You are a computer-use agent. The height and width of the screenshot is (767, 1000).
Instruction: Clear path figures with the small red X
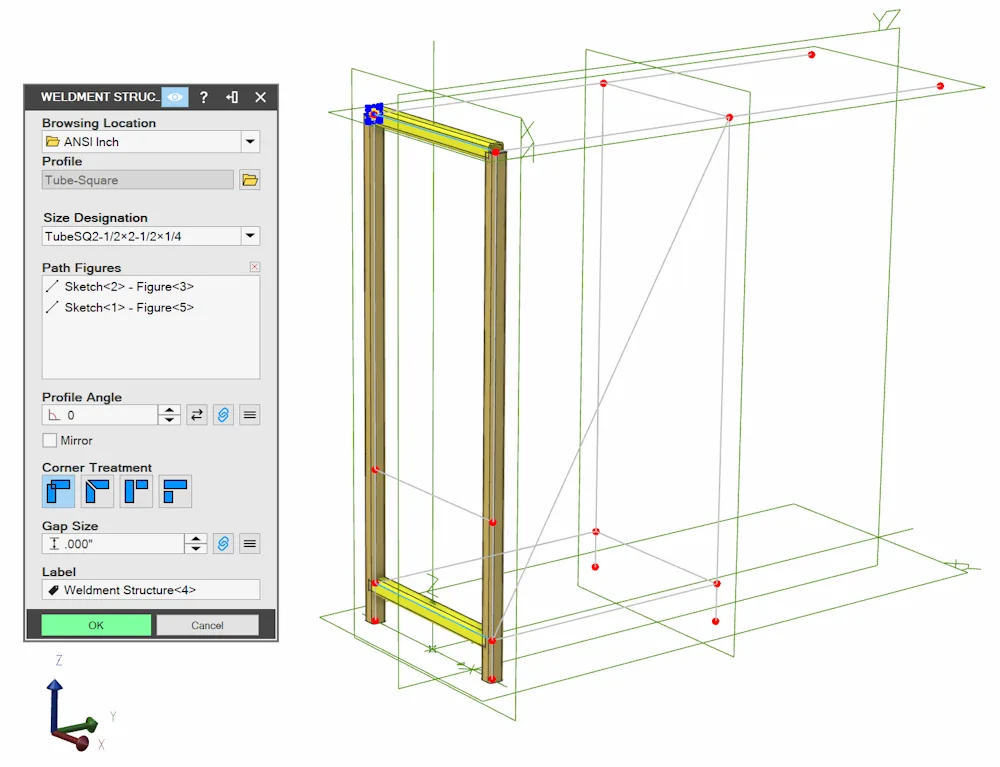point(254,267)
